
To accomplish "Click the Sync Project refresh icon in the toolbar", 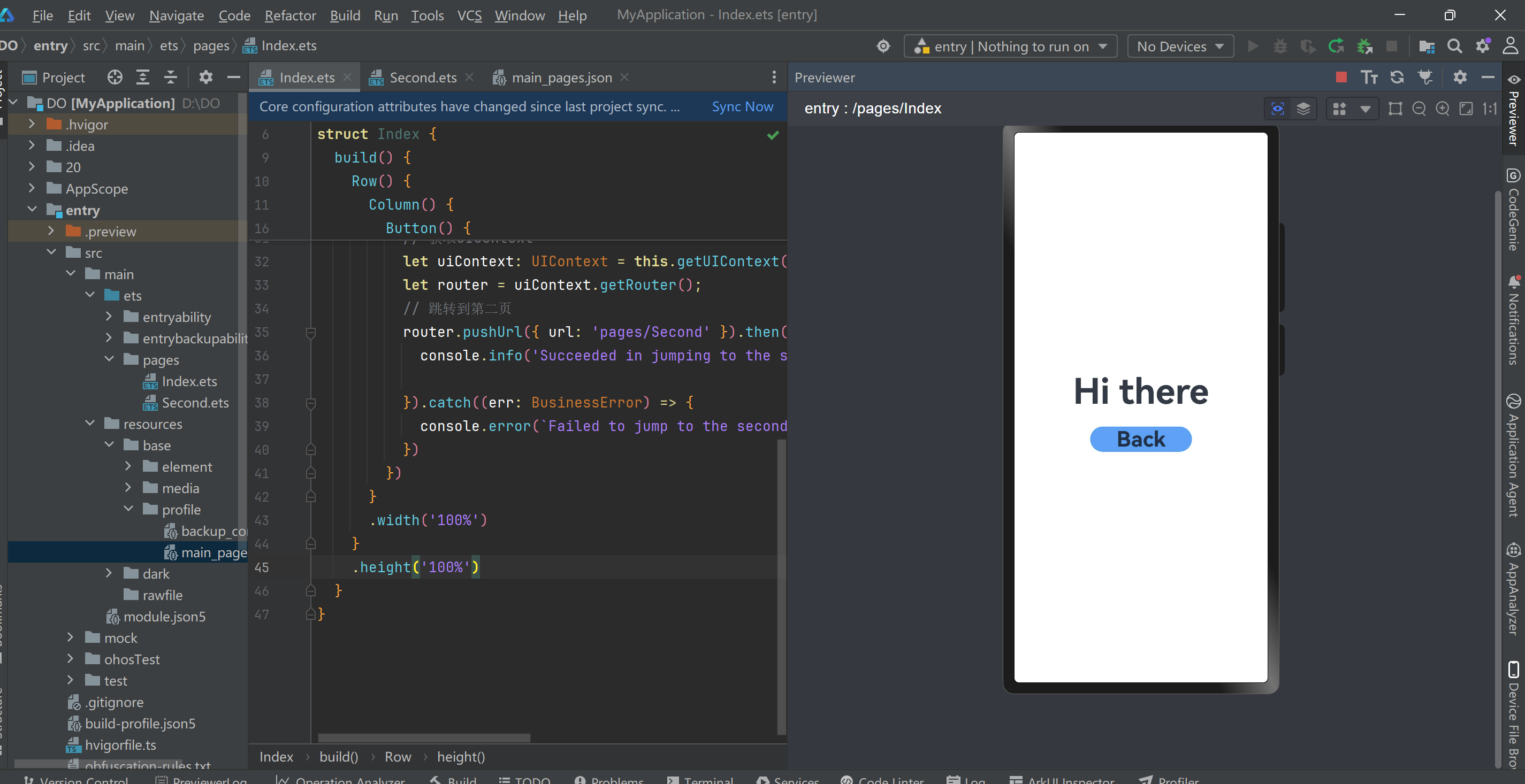I will click(1336, 46).
